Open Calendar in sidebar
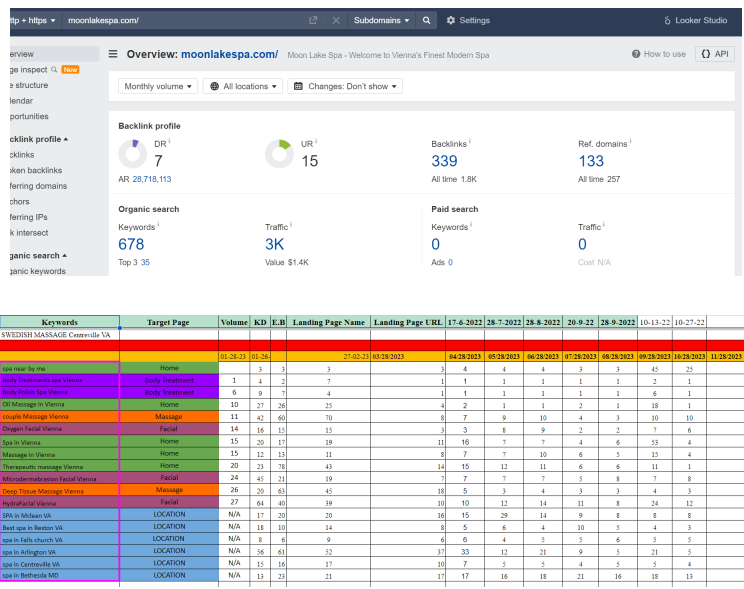 click(21, 101)
